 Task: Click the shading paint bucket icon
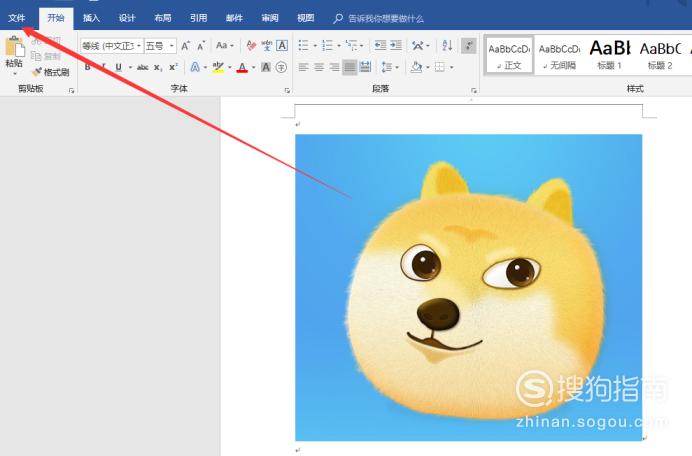click(x=416, y=67)
